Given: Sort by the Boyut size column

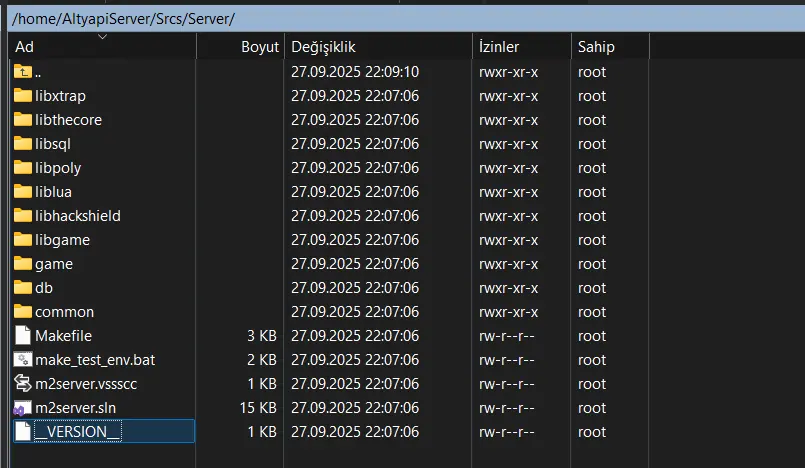Looking at the screenshot, I should [x=259, y=47].
